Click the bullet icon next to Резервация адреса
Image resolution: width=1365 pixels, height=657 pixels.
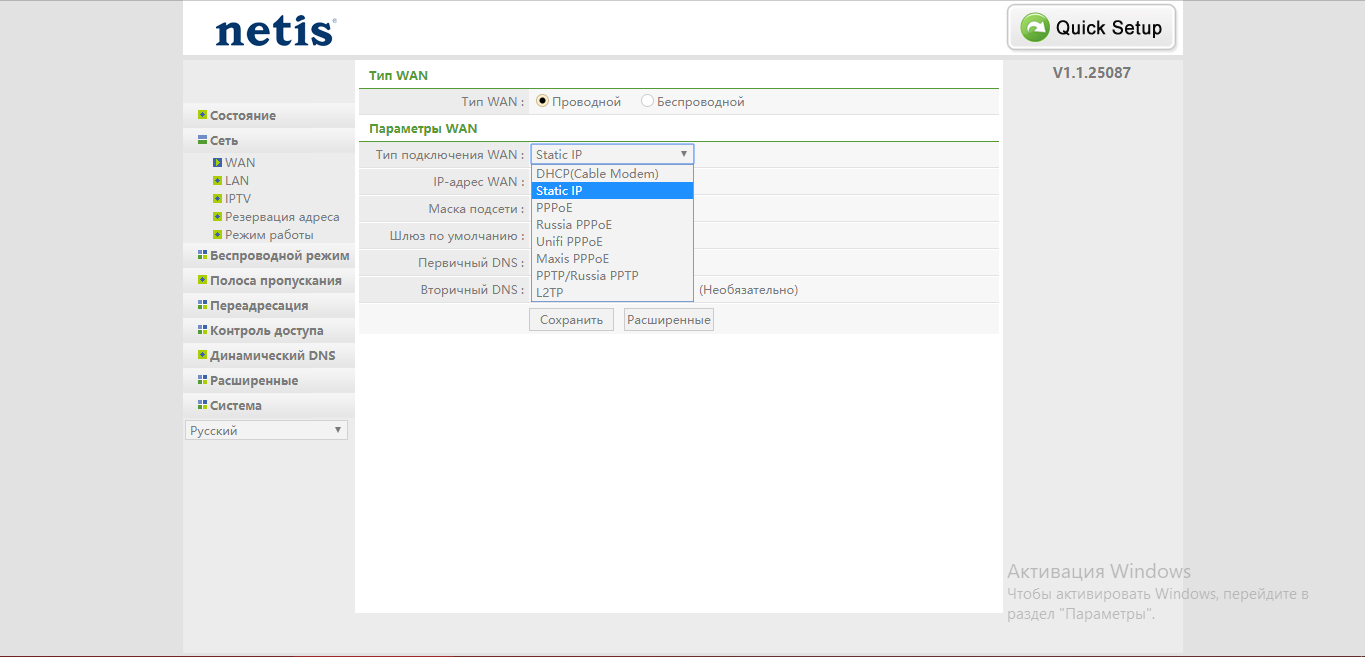click(217, 216)
